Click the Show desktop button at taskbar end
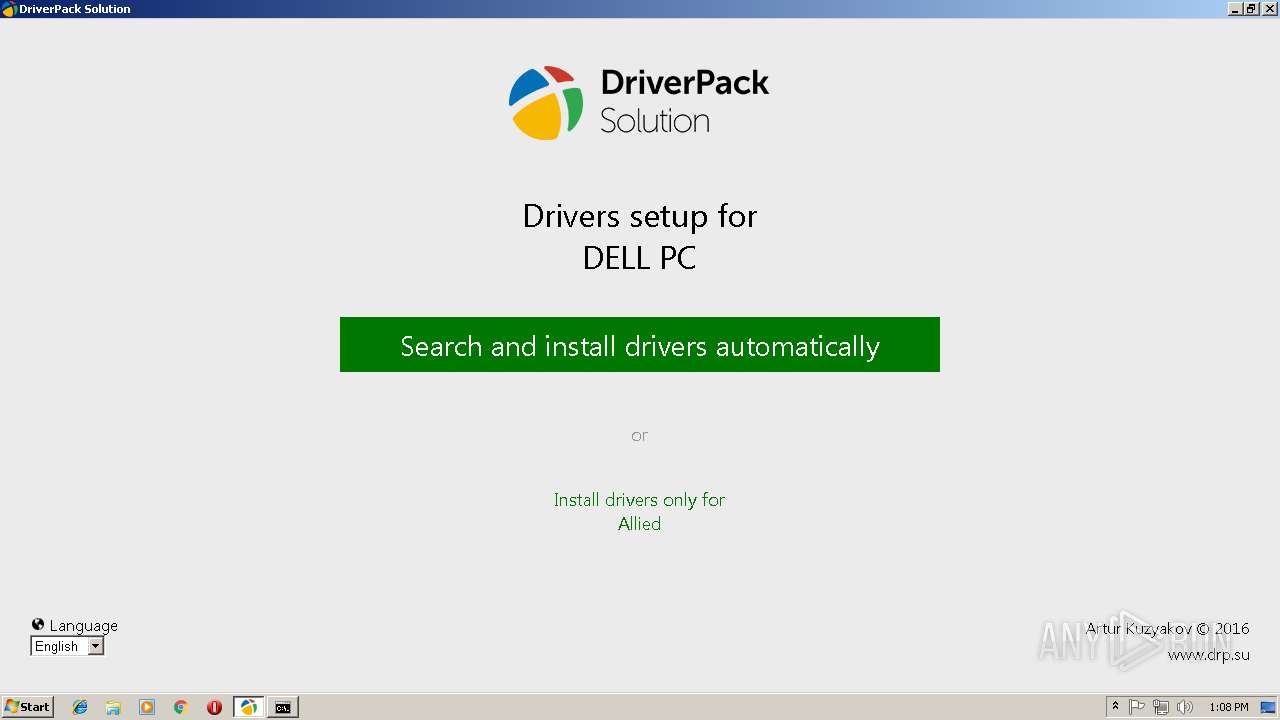The width and height of the screenshot is (1280, 720). (1268, 707)
